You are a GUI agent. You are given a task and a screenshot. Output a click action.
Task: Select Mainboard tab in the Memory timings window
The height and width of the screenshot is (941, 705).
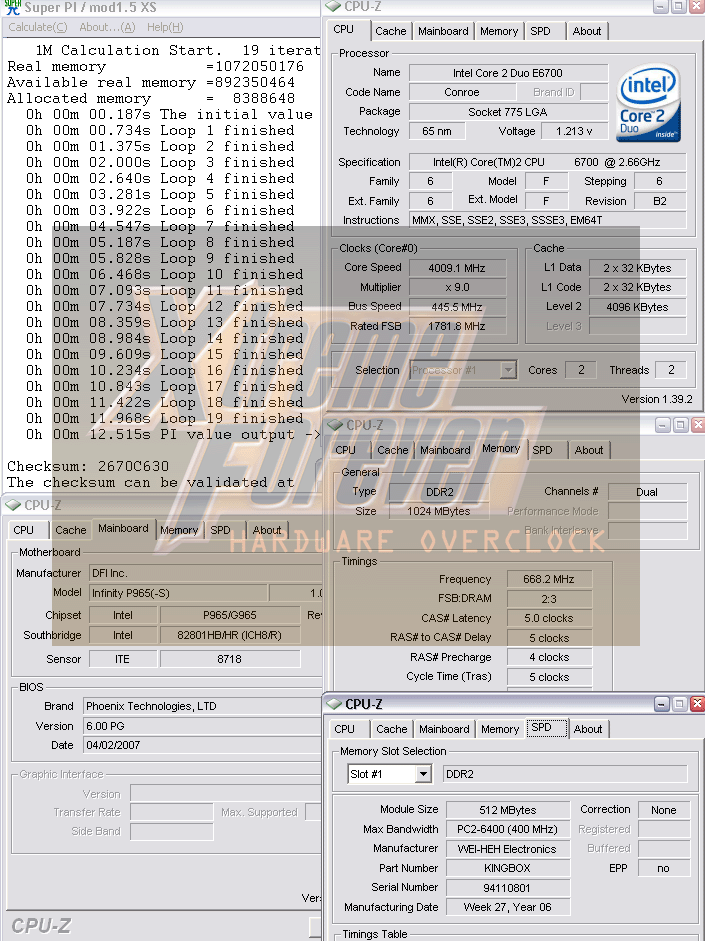tap(445, 450)
